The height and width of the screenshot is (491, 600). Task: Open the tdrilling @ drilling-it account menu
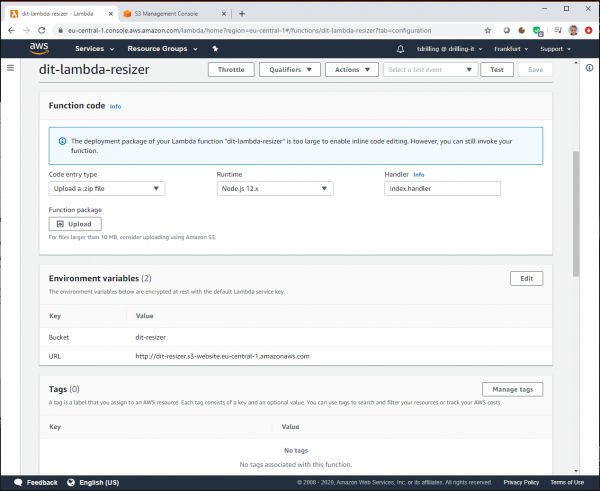449,49
